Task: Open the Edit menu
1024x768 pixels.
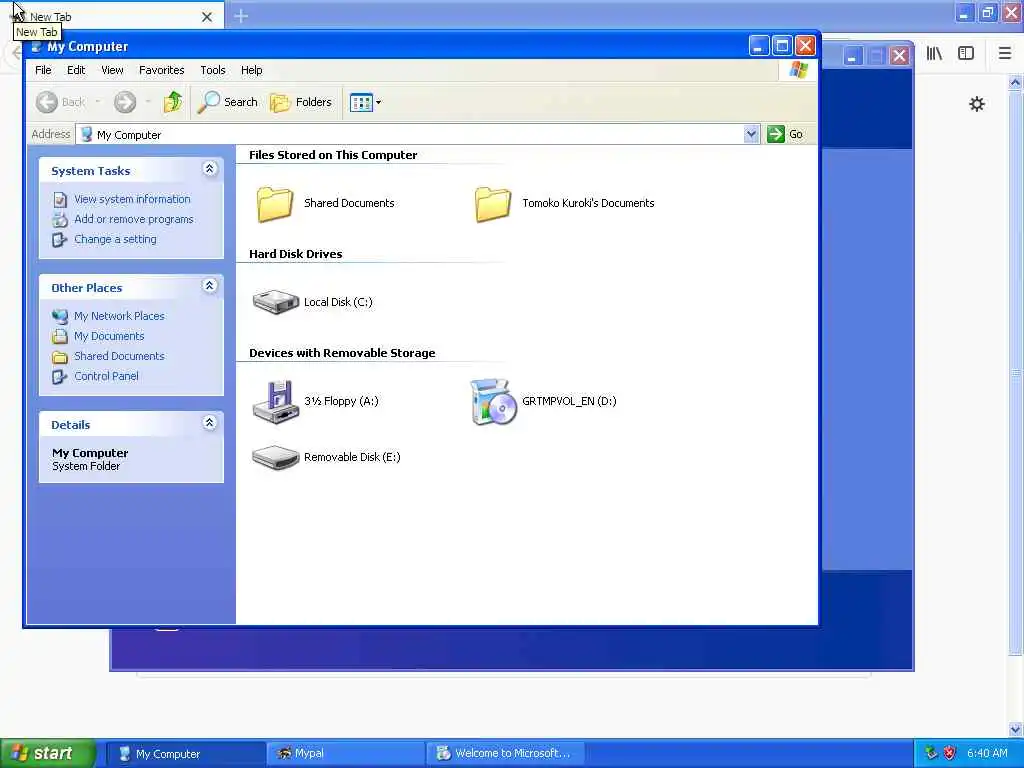Action: point(76,70)
